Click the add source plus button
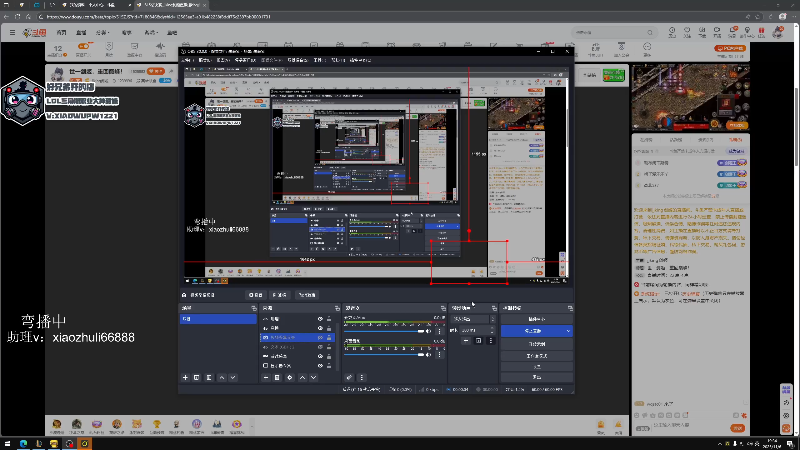 pos(266,377)
